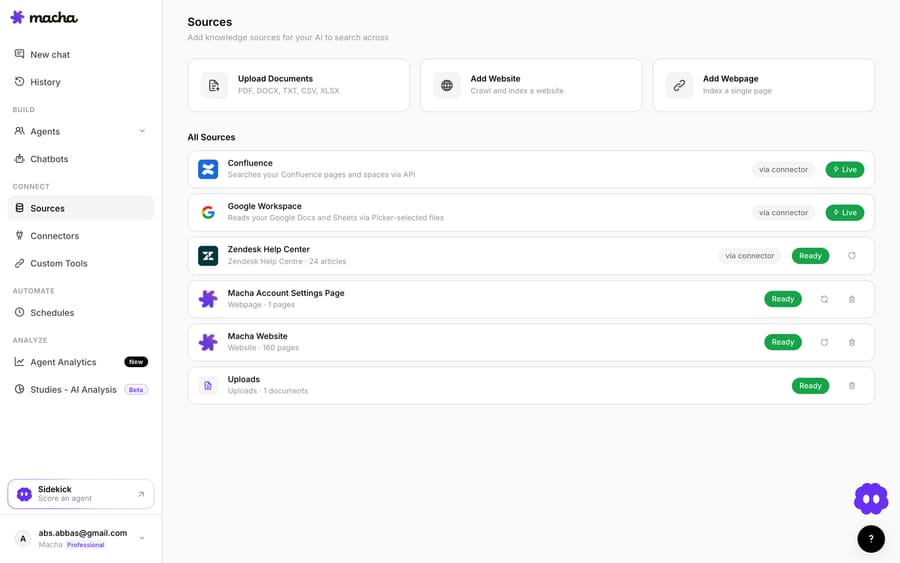Click the Confluence source title
Screen dimensions: 900x563
point(250,163)
